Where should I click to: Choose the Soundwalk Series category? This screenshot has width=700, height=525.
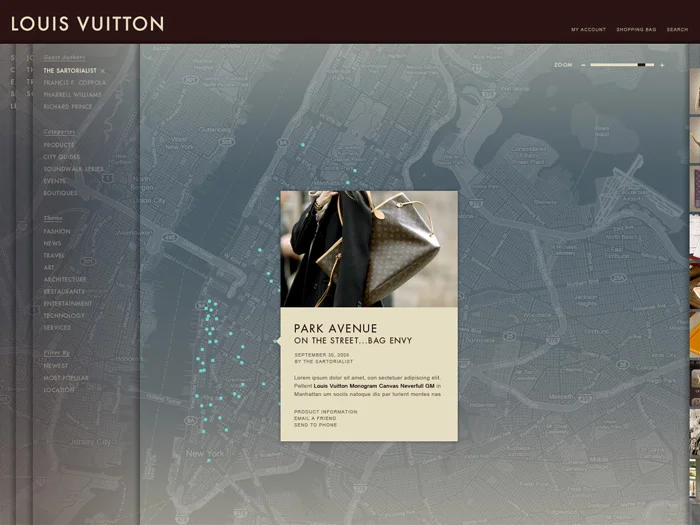pyautogui.click(x=73, y=169)
